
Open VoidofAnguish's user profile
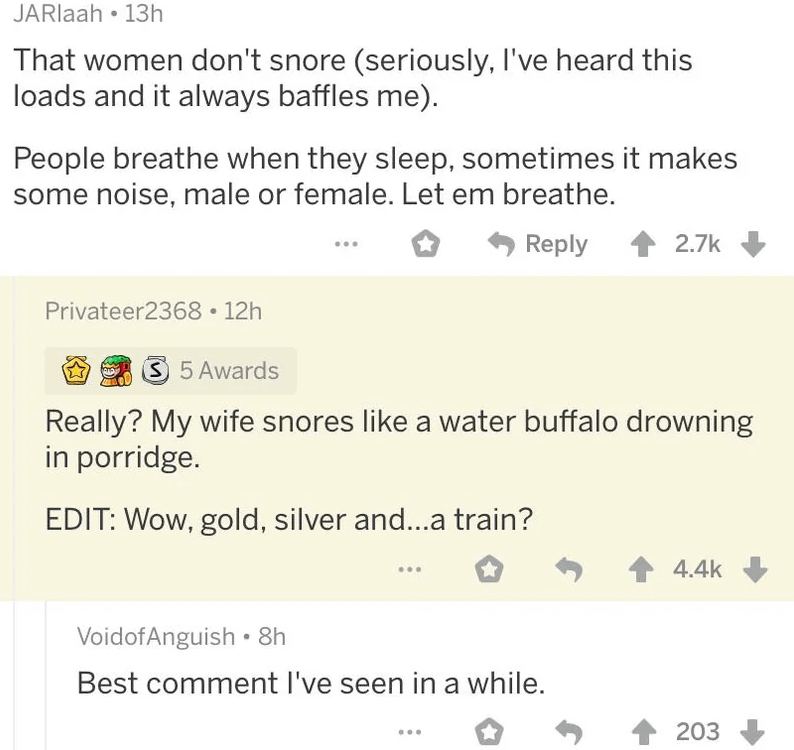[156, 635]
